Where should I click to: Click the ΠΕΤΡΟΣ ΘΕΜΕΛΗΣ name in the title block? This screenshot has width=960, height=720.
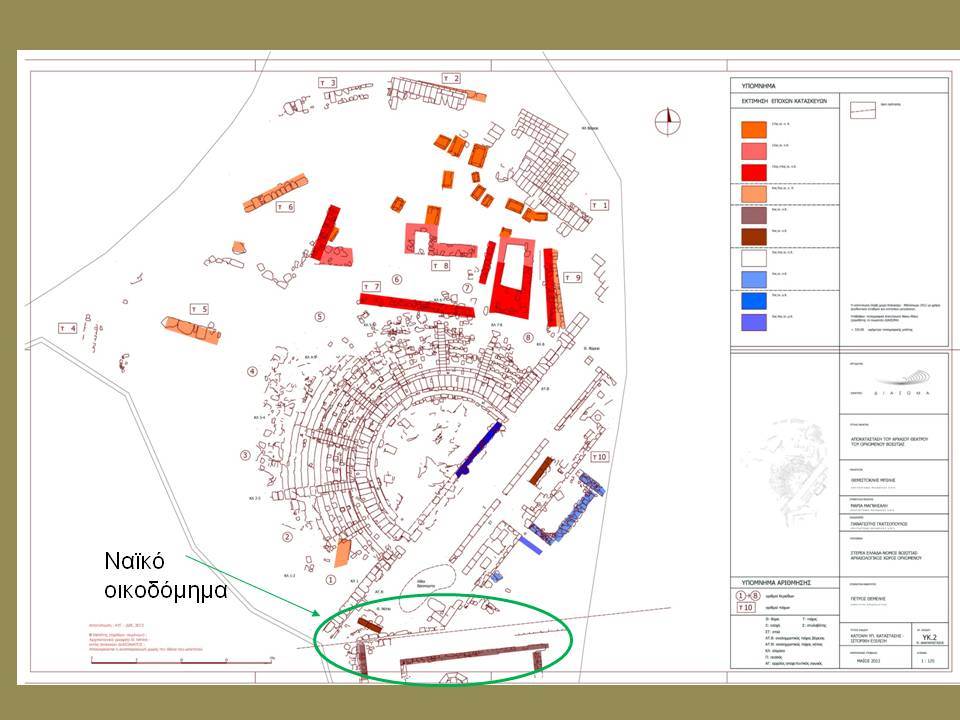(x=868, y=598)
